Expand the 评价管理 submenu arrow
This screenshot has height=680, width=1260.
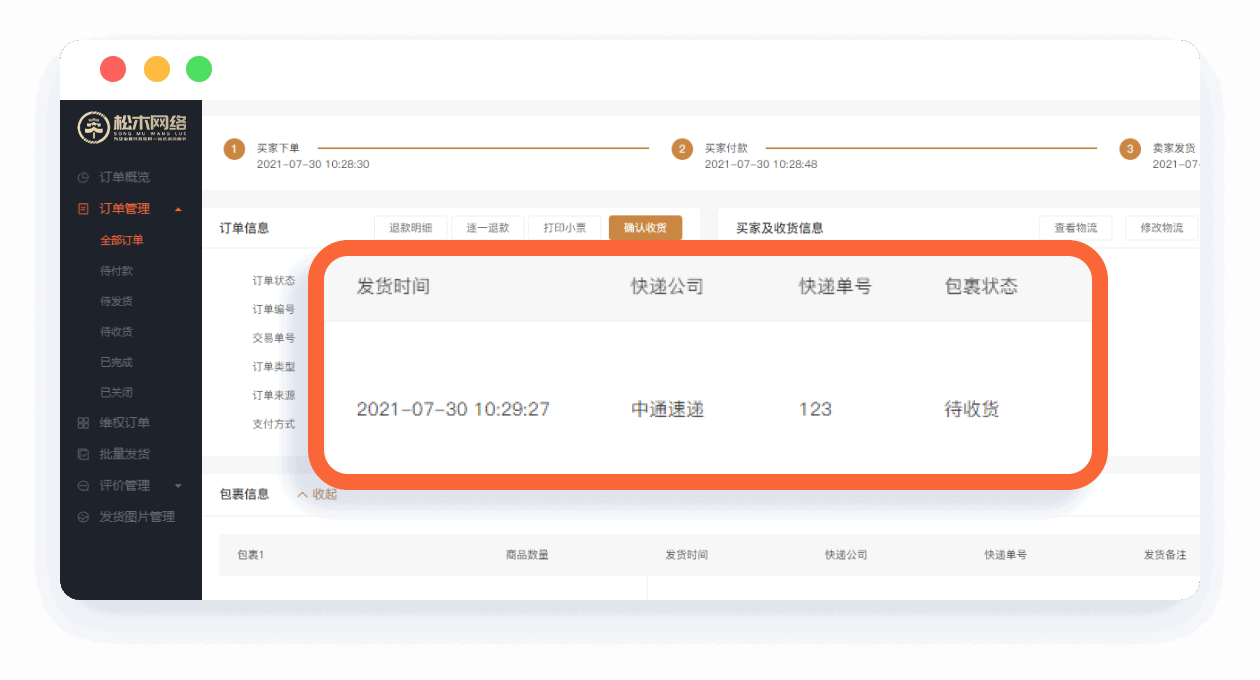point(178,486)
